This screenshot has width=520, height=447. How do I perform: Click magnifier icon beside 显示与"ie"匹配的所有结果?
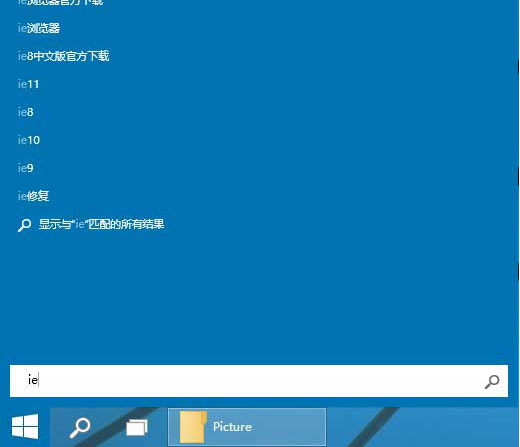click(x=24, y=225)
